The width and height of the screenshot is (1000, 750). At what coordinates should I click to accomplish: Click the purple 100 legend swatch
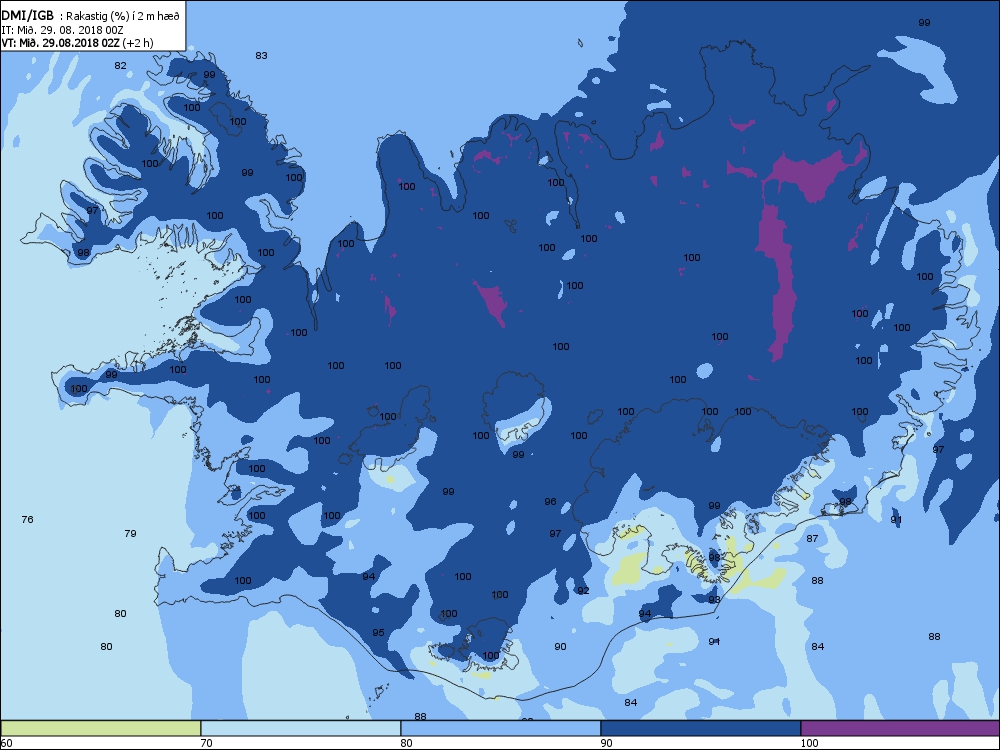[x=900, y=728]
